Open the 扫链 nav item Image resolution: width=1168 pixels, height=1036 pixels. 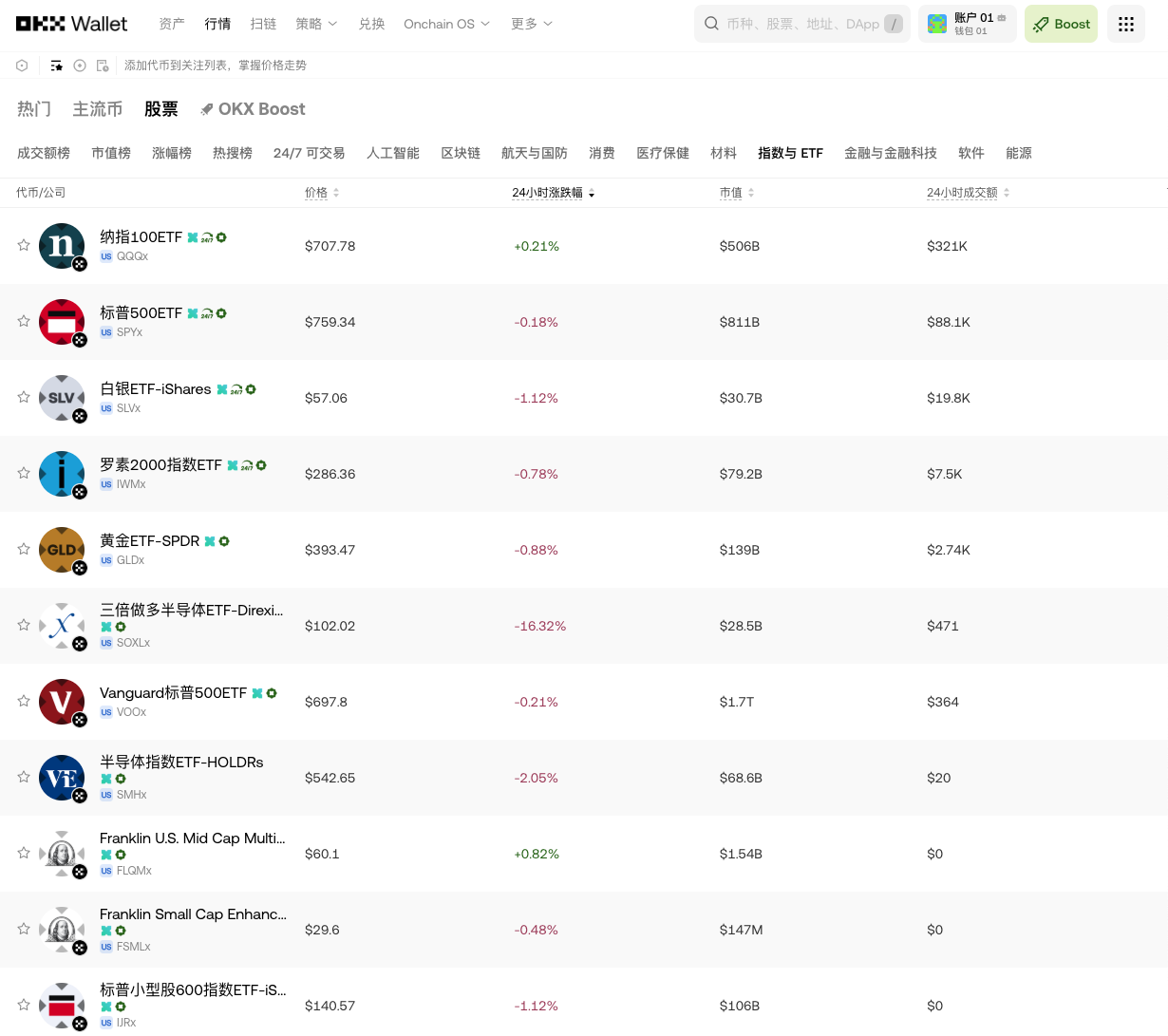[263, 24]
